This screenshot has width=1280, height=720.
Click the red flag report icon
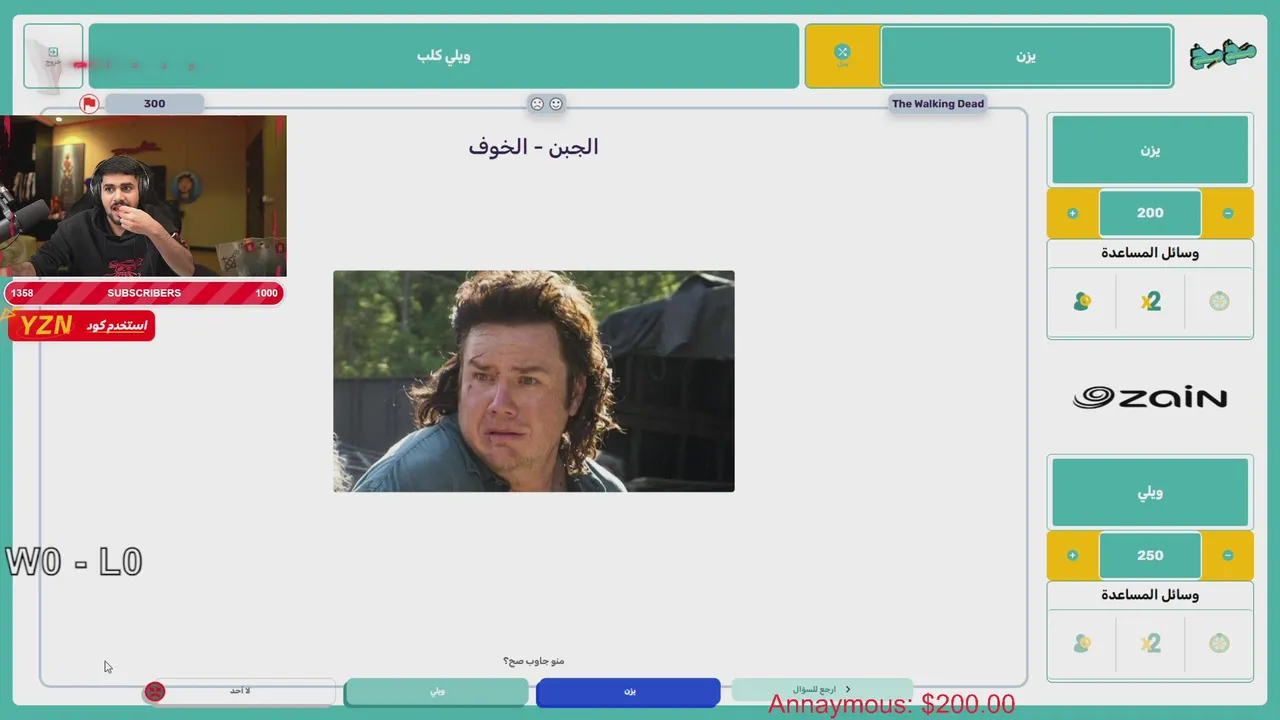point(89,104)
